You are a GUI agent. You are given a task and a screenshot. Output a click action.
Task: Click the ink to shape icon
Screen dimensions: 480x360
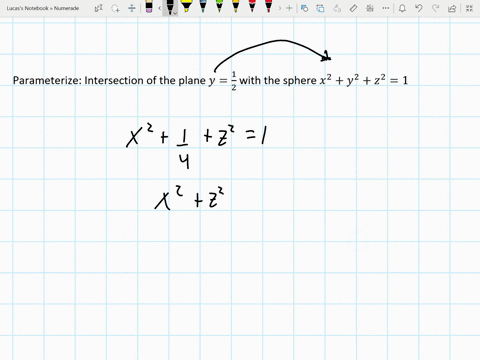[320, 8]
